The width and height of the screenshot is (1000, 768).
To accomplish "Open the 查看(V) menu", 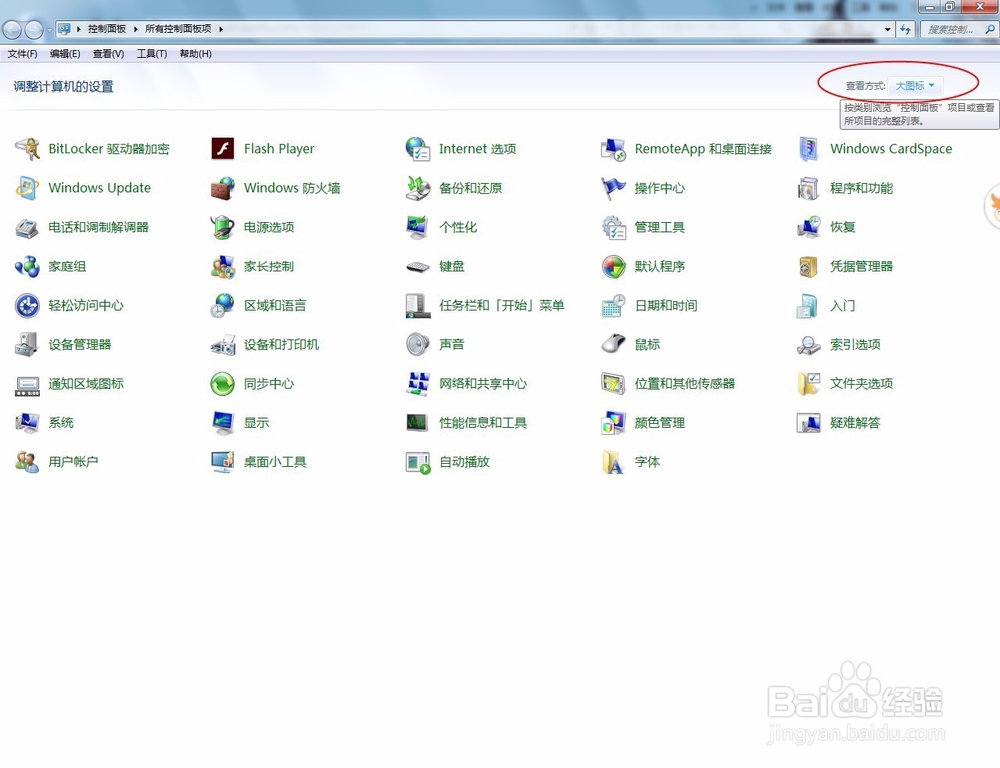I will pyautogui.click(x=108, y=54).
